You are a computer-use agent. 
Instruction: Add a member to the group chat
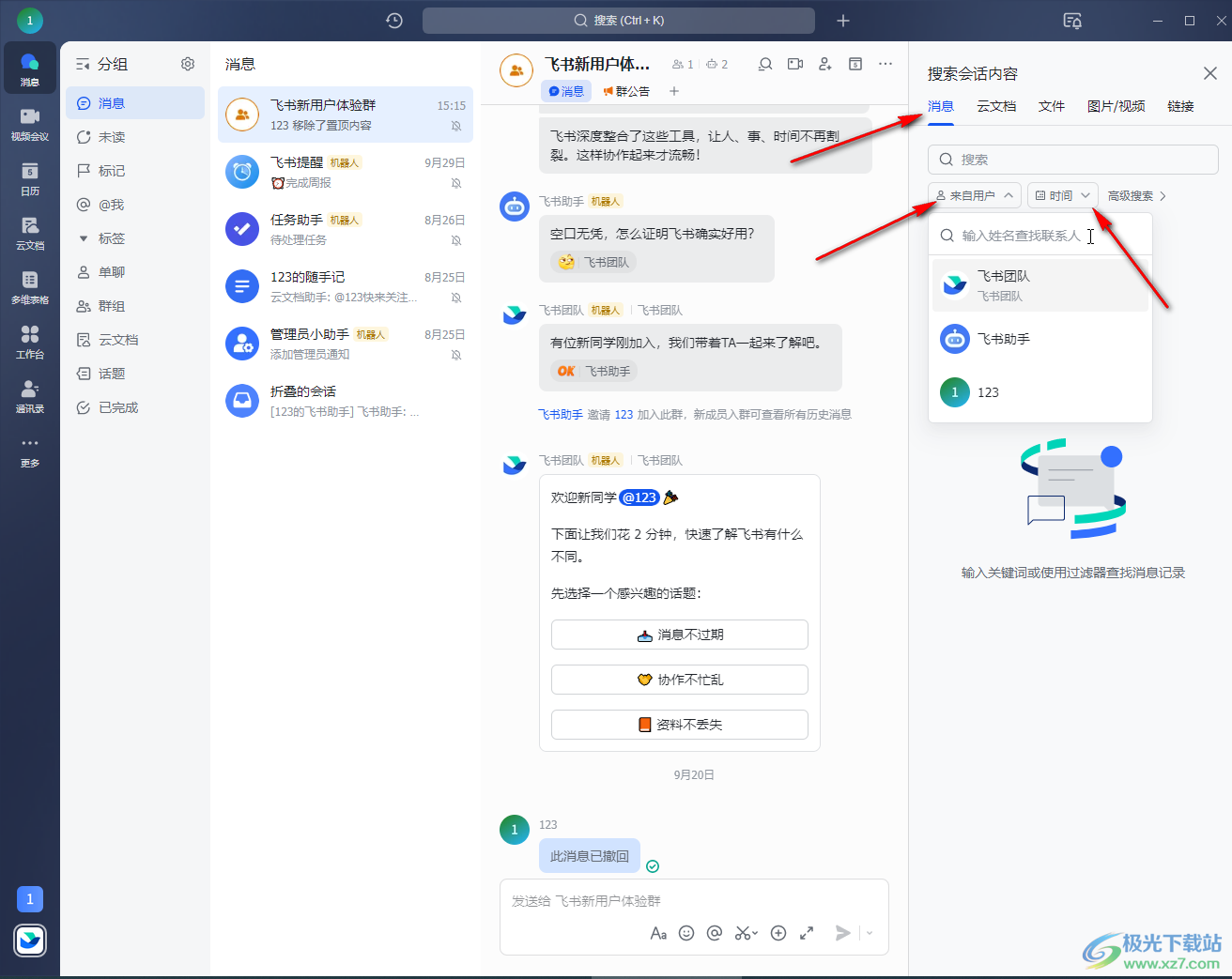pyautogui.click(x=825, y=64)
